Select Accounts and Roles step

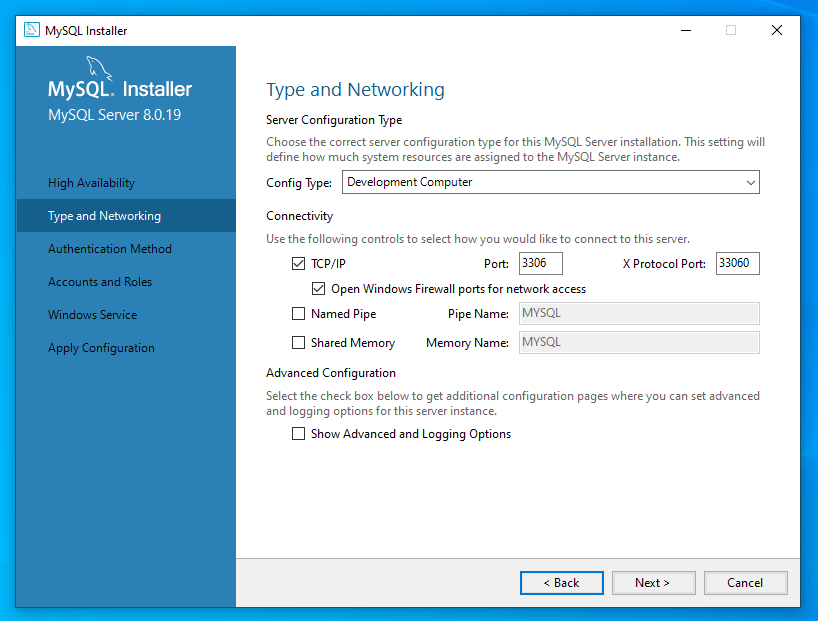(100, 282)
